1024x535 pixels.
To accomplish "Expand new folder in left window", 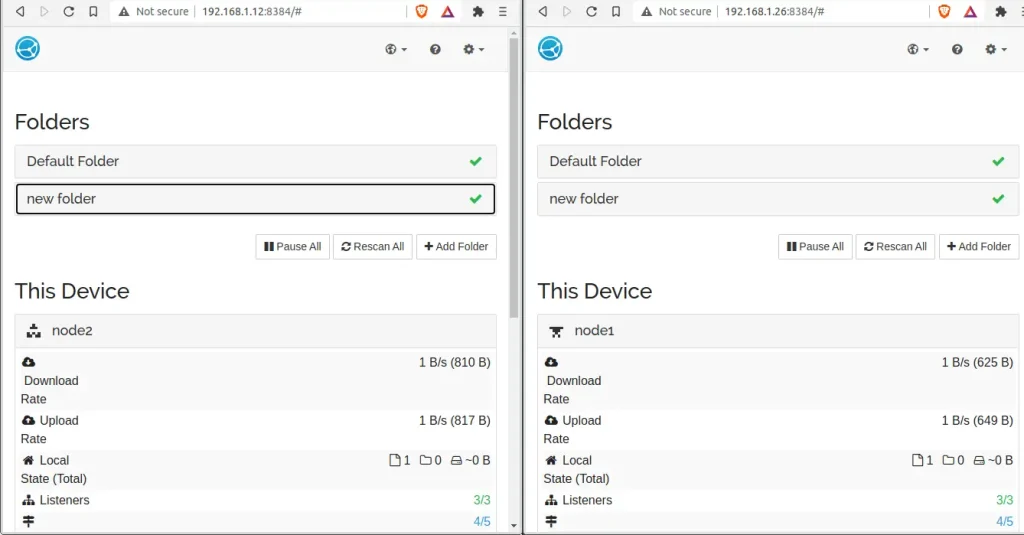I will pyautogui.click(x=255, y=199).
